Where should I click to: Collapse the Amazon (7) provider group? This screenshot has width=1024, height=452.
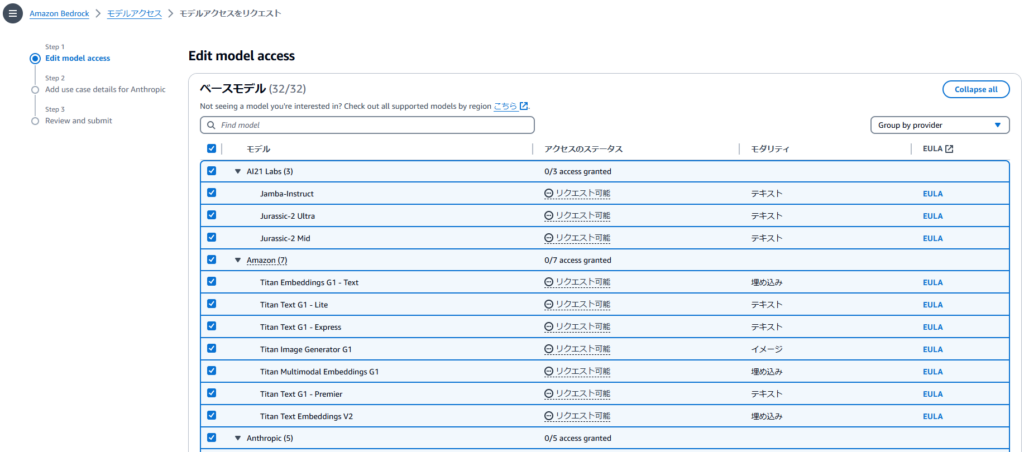click(238, 260)
